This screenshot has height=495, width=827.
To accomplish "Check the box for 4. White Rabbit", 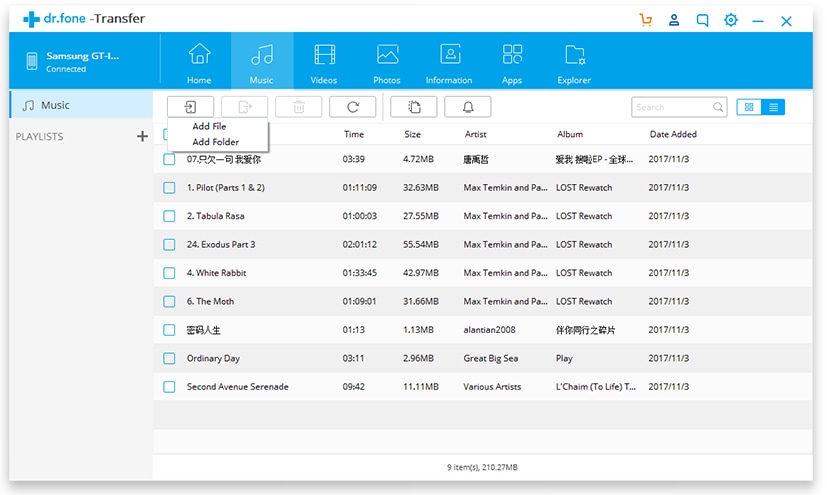I will [169, 273].
